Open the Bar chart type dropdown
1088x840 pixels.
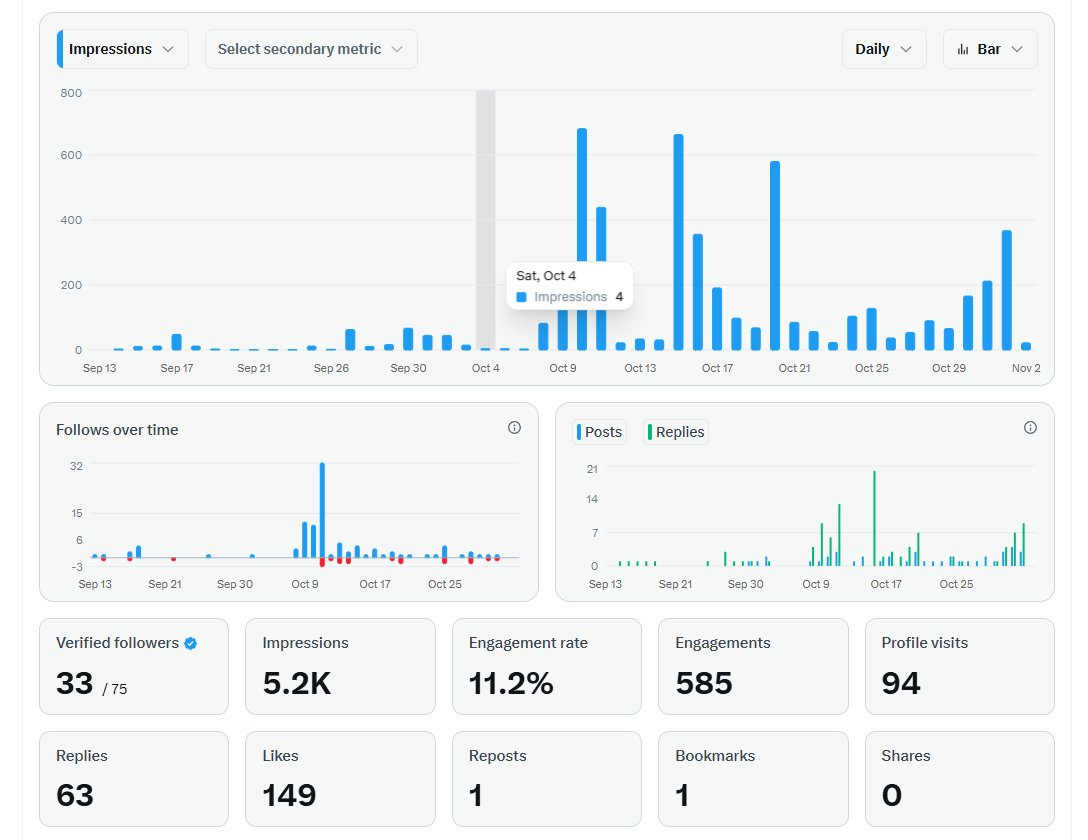click(x=990, y=49)
